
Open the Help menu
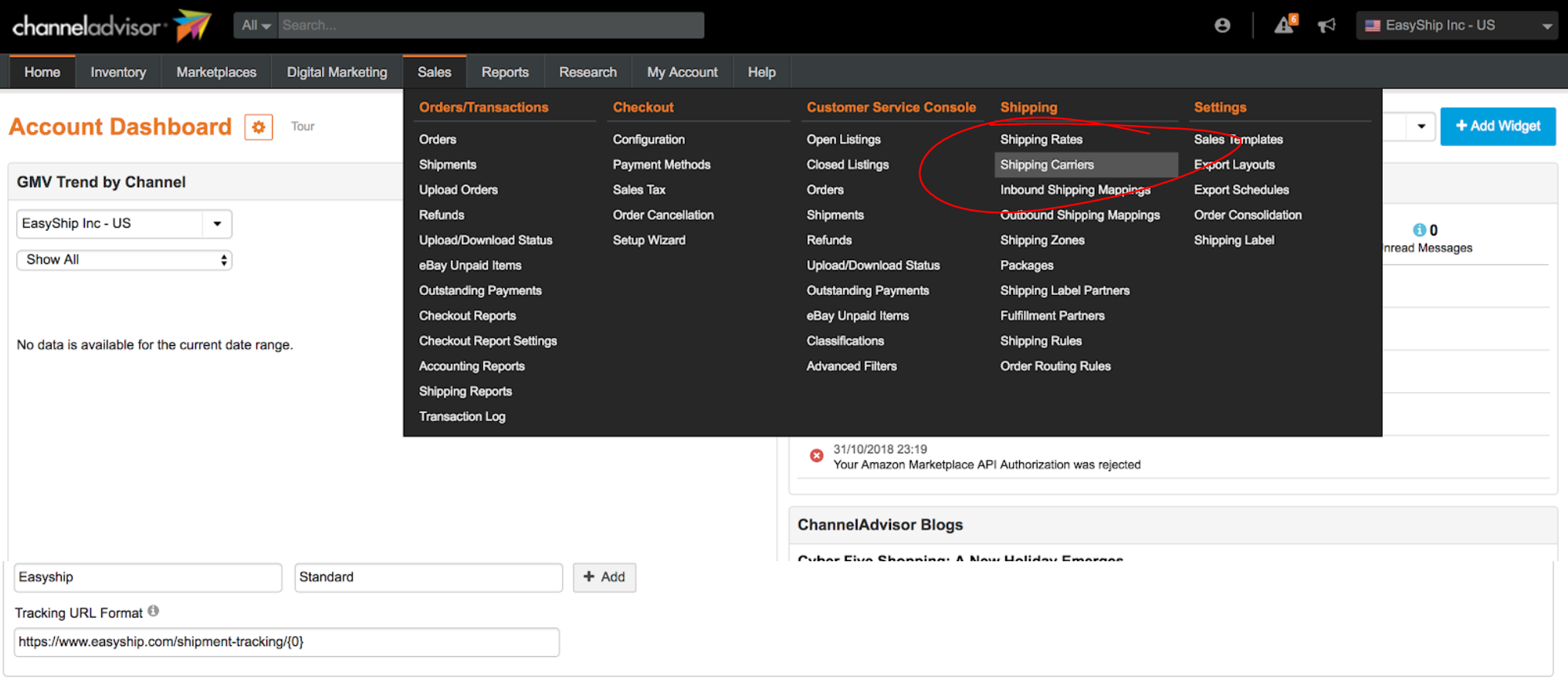point(761,73)
